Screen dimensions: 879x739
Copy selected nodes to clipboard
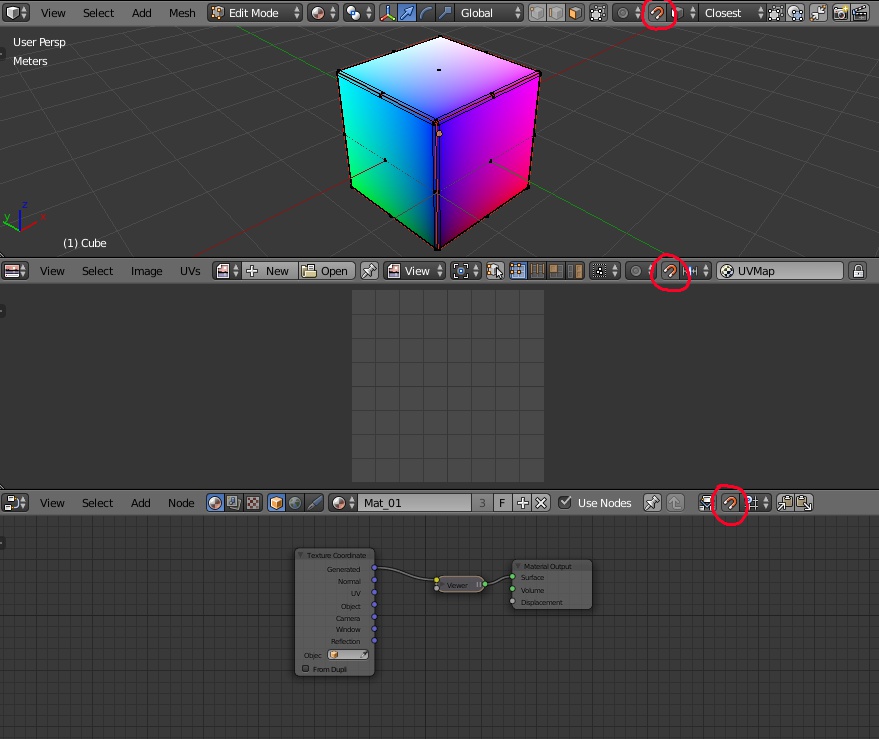pyautogui.click(x=785, y=503)
